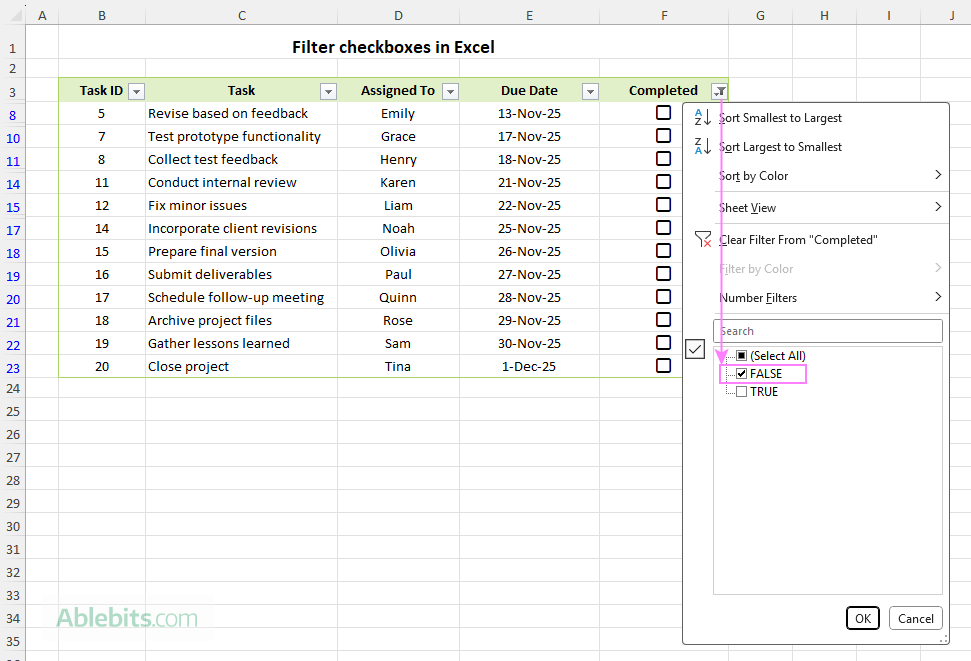
Task: Select Clear Filter From "Completed"
Action: (800, 240)
